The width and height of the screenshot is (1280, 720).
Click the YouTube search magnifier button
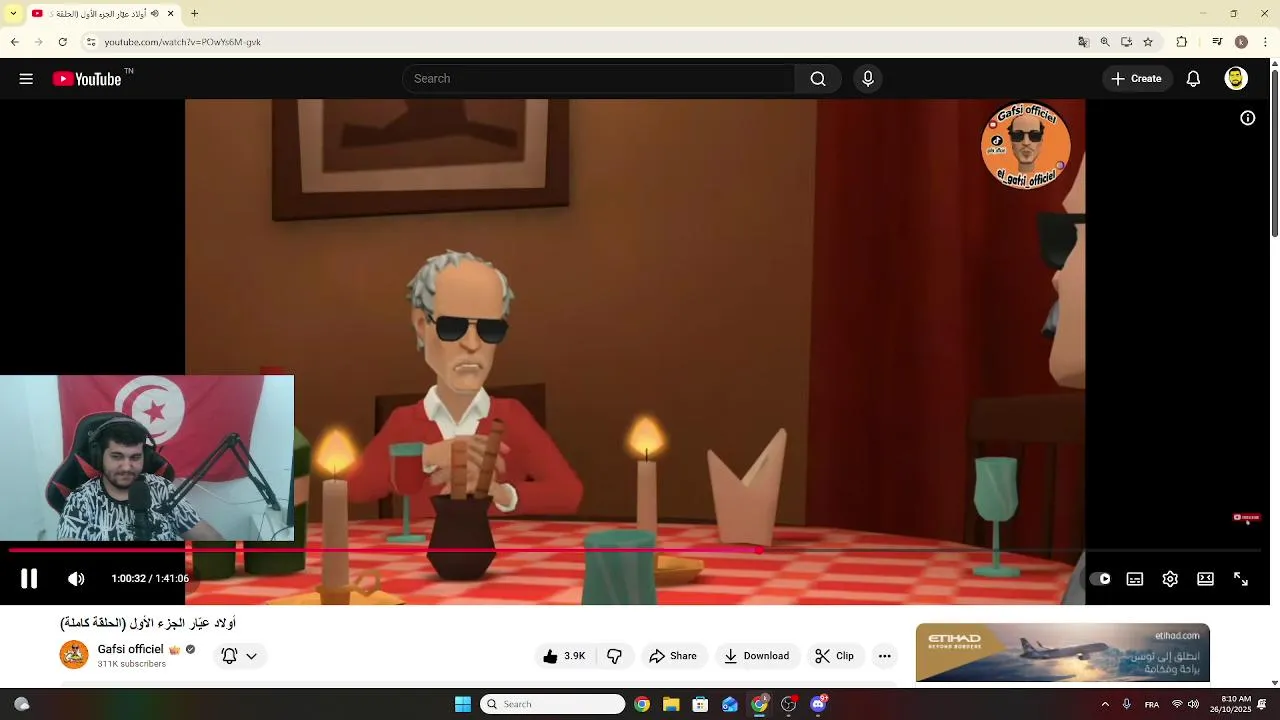[818, 79]
